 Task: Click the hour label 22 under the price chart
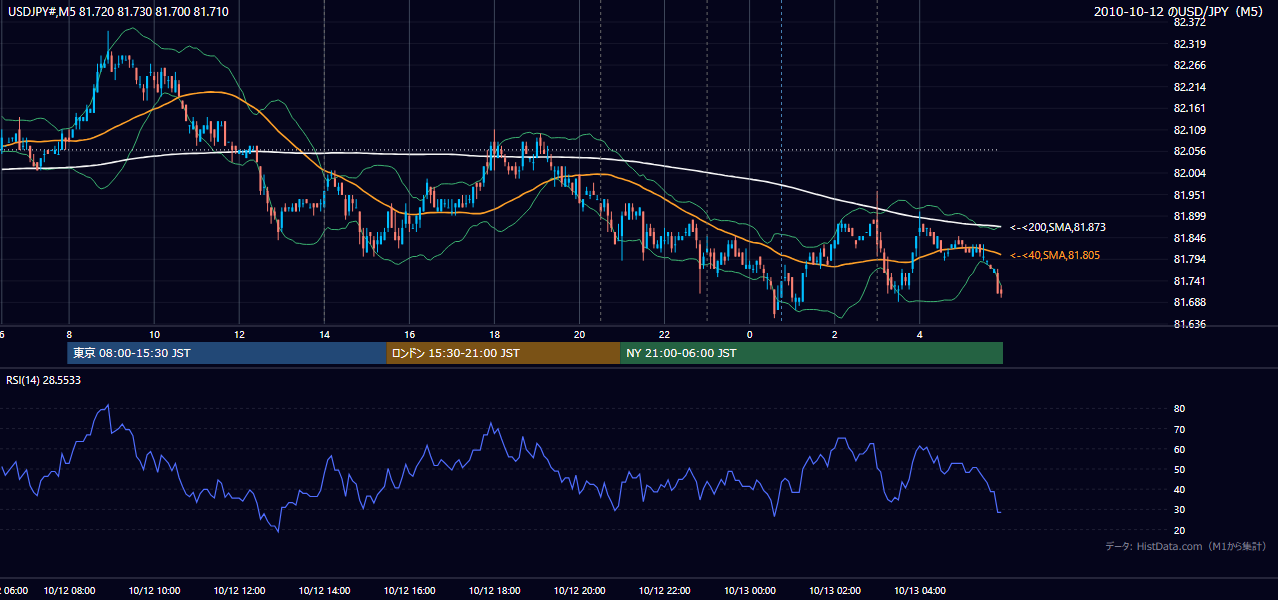coord(664,334)
